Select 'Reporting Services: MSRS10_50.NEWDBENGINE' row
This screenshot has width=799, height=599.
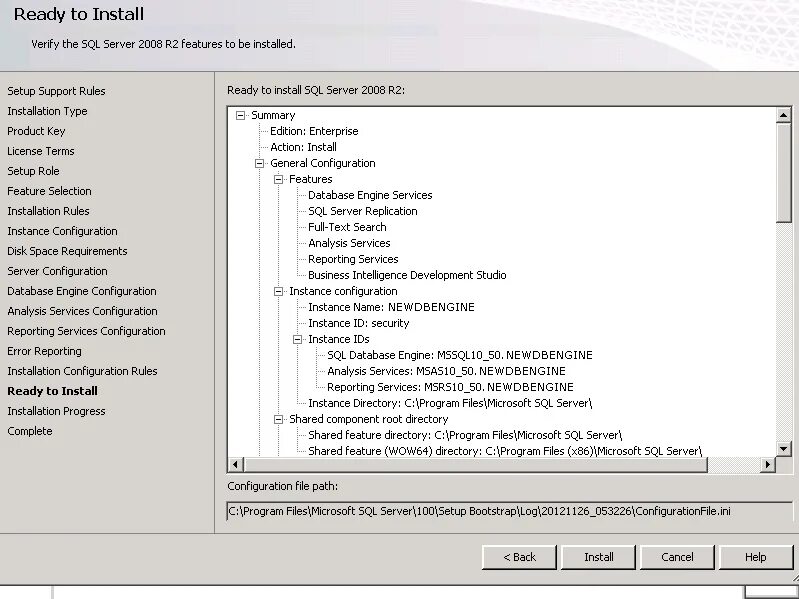coord(450,387)
